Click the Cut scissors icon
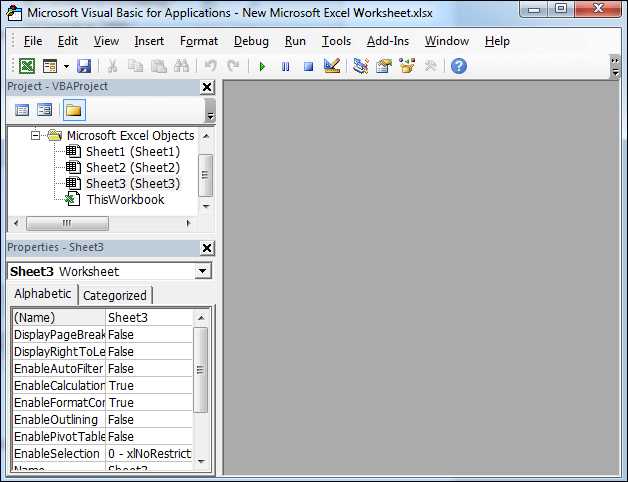This screenshot has width=628, height=482. click(112, 66)
